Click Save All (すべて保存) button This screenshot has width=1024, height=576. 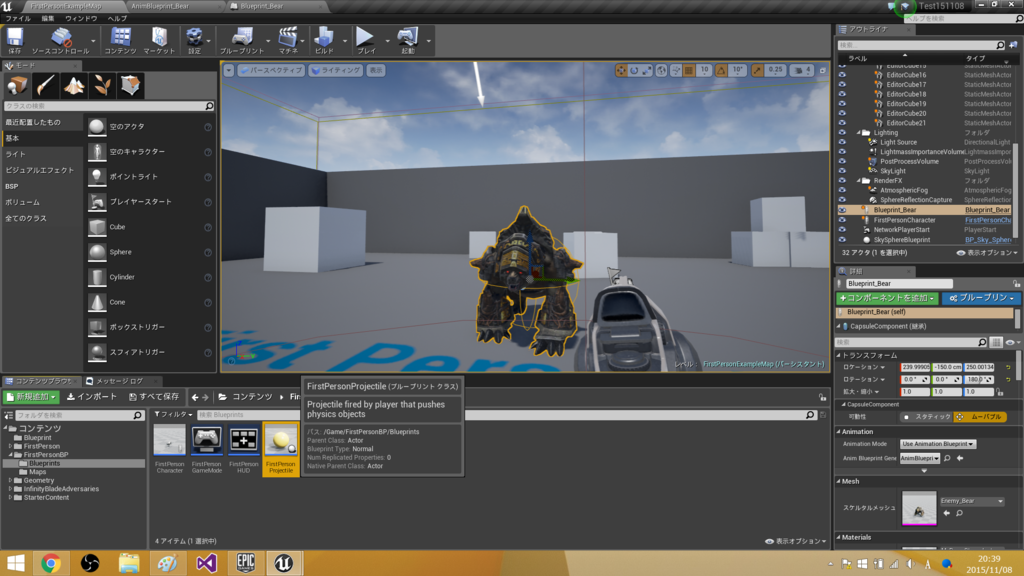point(154,396)
